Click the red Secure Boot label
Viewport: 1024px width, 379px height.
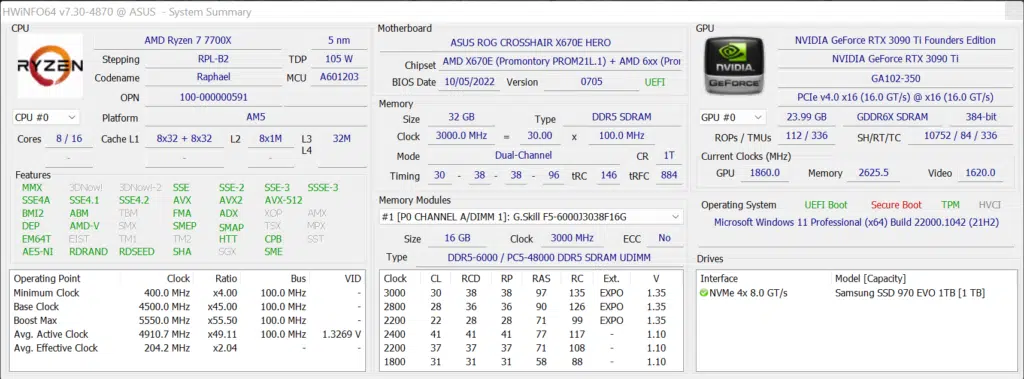point(896,205)
